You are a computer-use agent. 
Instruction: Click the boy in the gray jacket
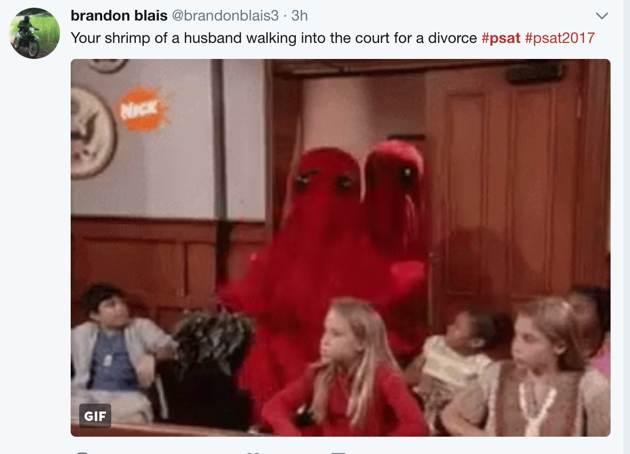119,354
